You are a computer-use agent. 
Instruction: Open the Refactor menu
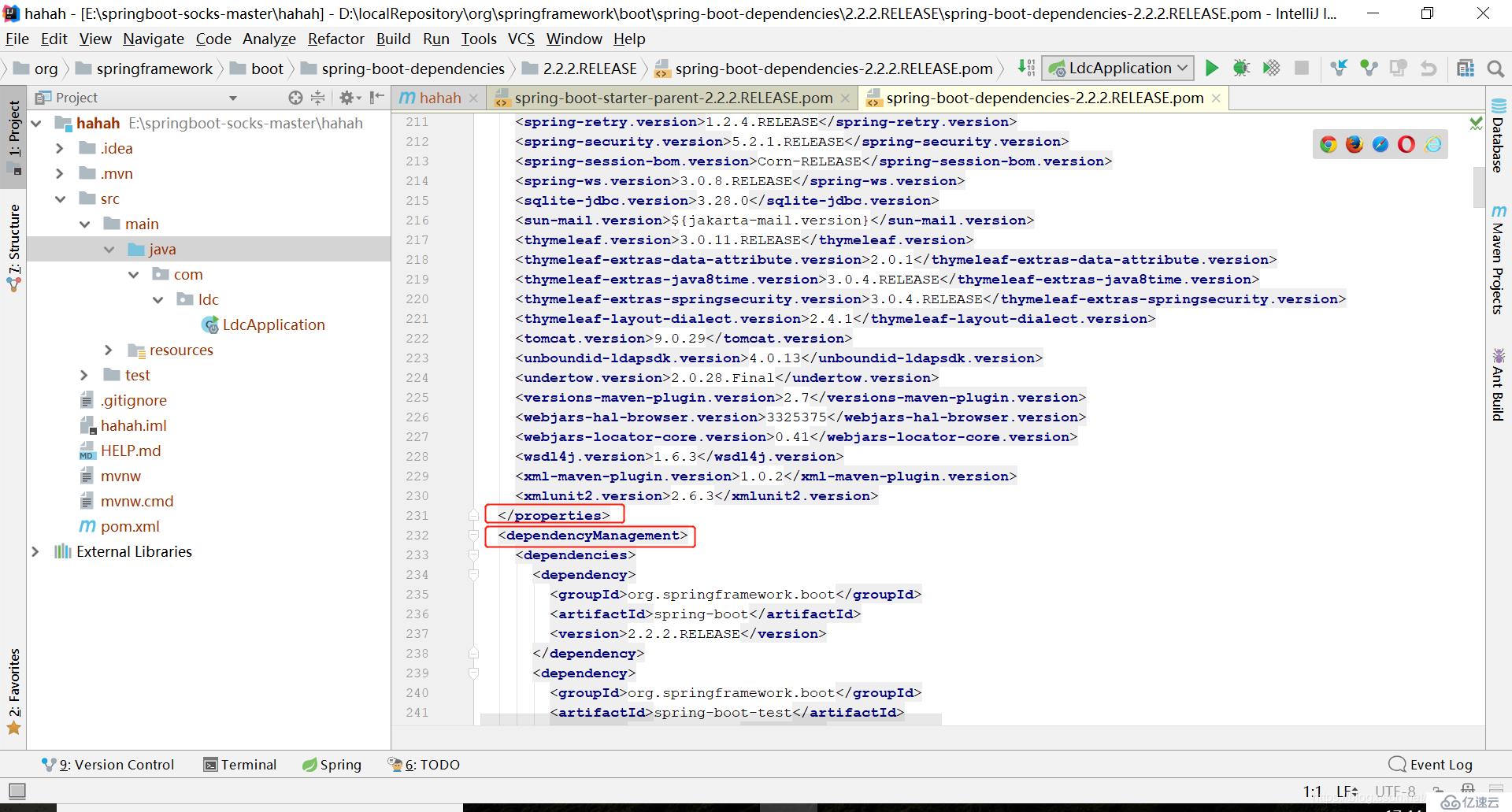(x=335, y=39)
